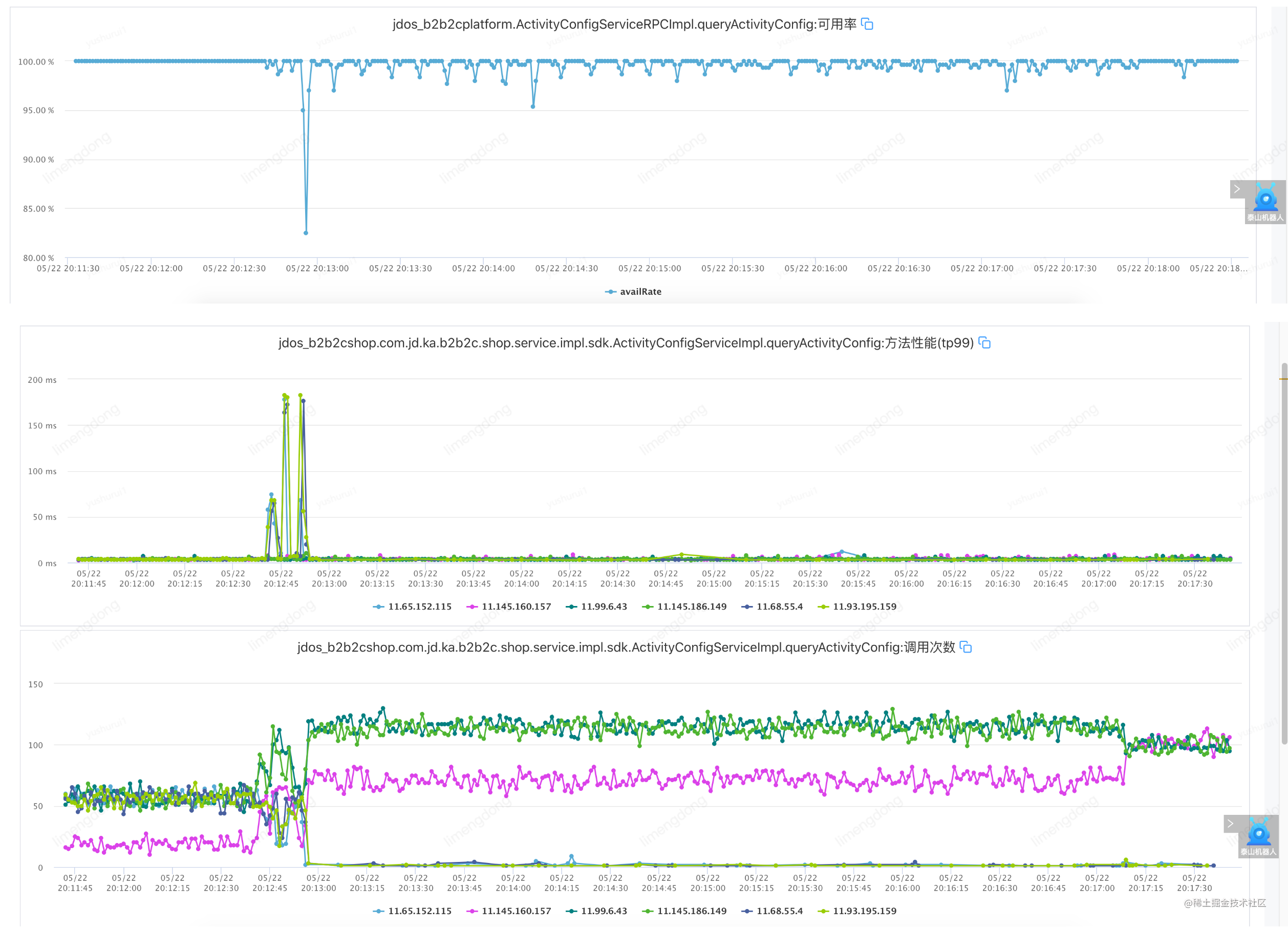Copy the availability rate chart title
The height and width of the screenshot is (930, 1288).
click(867, 24)
